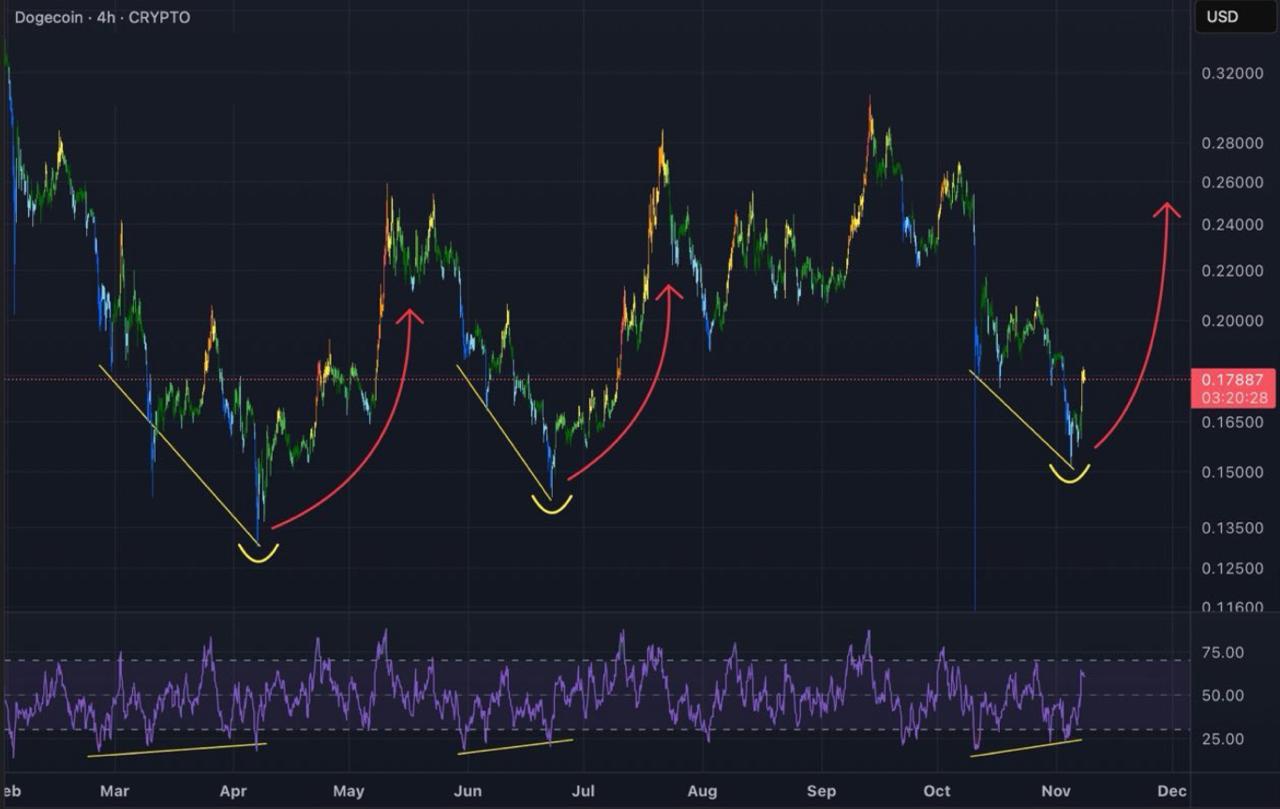Click the Dogecoin symbol name in title
1280x809 pixels.
click(x=50, y=18)
